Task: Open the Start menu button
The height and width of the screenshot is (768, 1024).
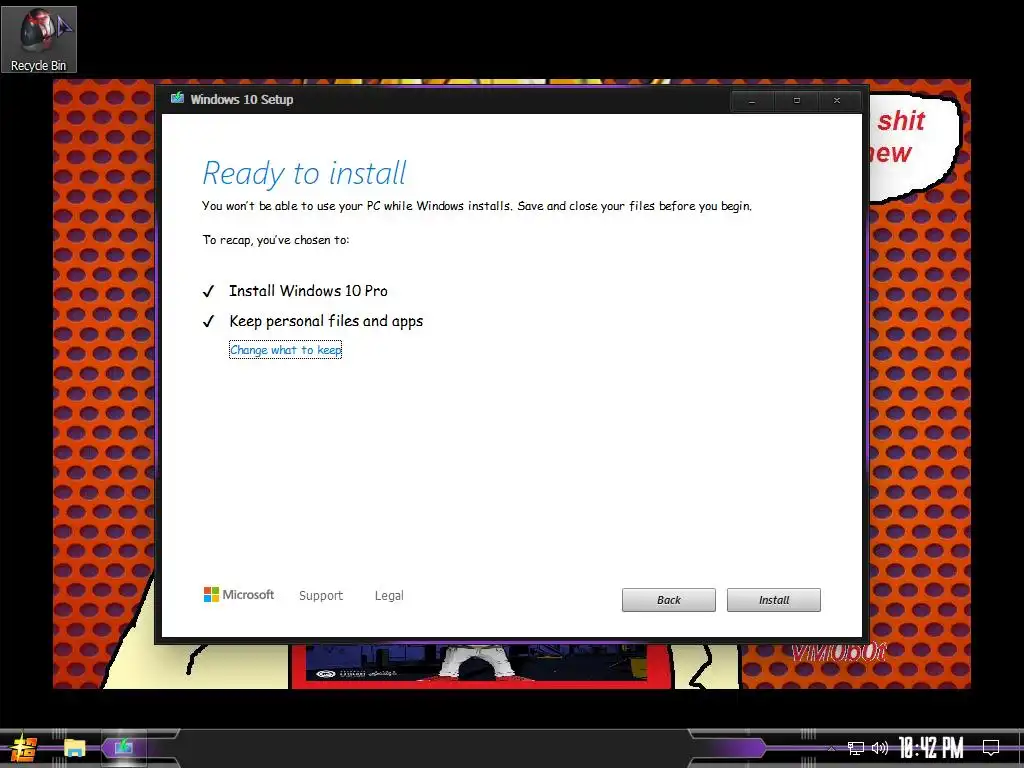Action: pos(23,748)
